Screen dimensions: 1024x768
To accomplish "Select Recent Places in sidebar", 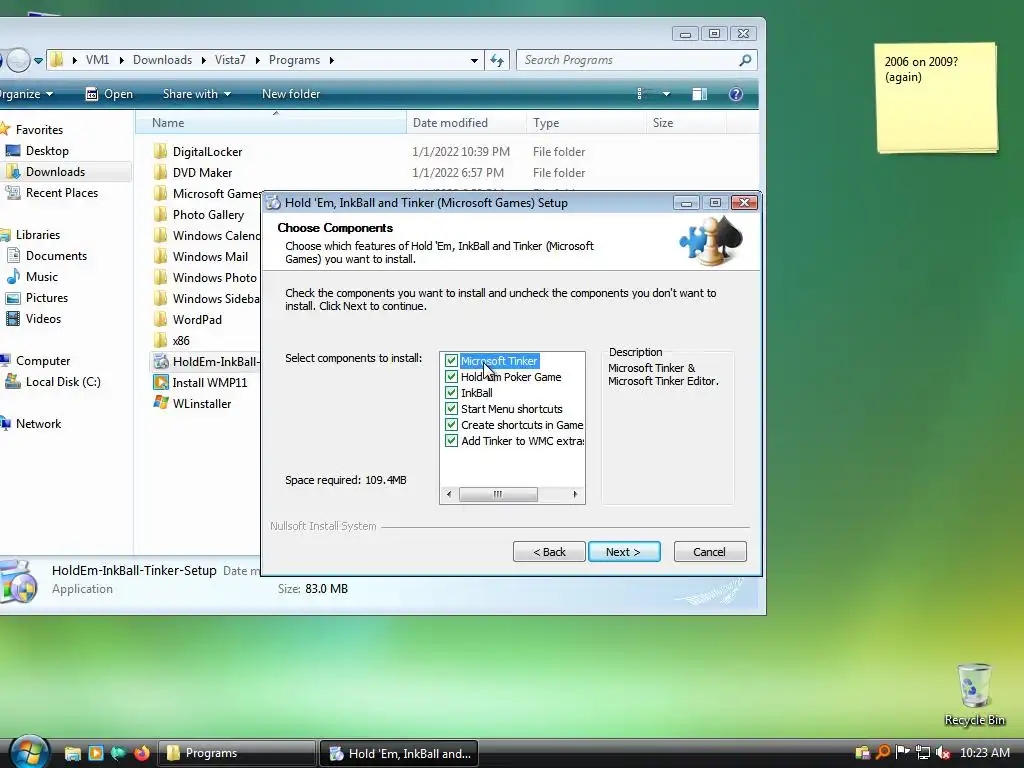I will 61,193.
